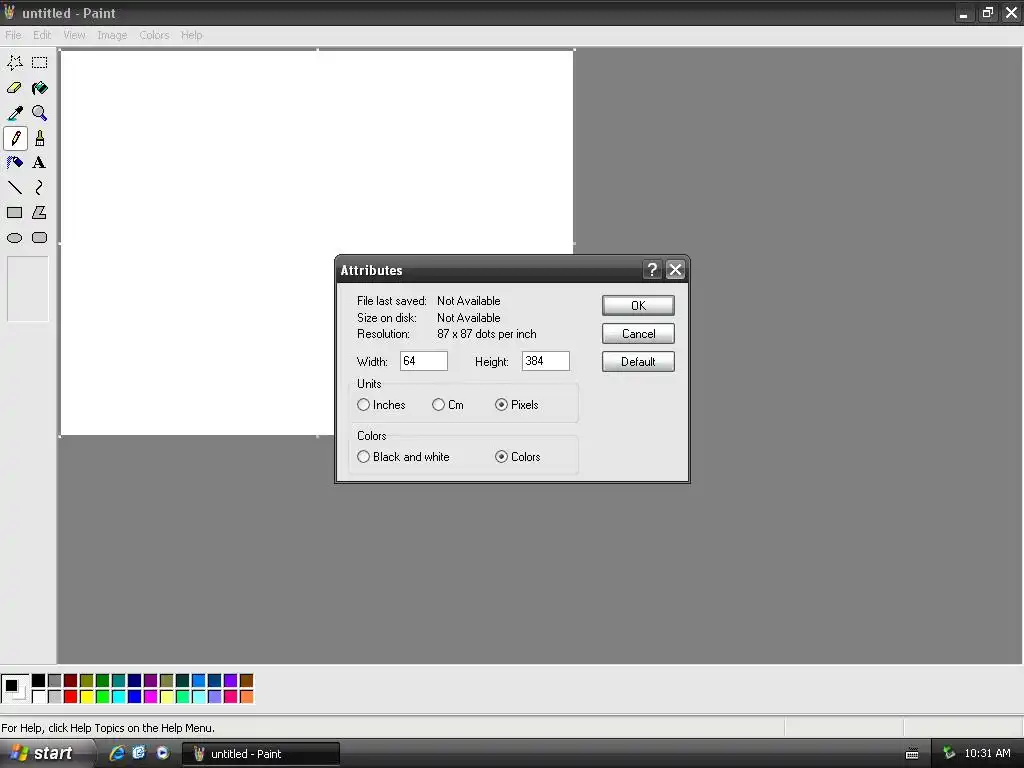Pick the Eraser tool
1024x768 pixels.
(x=14, y=88)
